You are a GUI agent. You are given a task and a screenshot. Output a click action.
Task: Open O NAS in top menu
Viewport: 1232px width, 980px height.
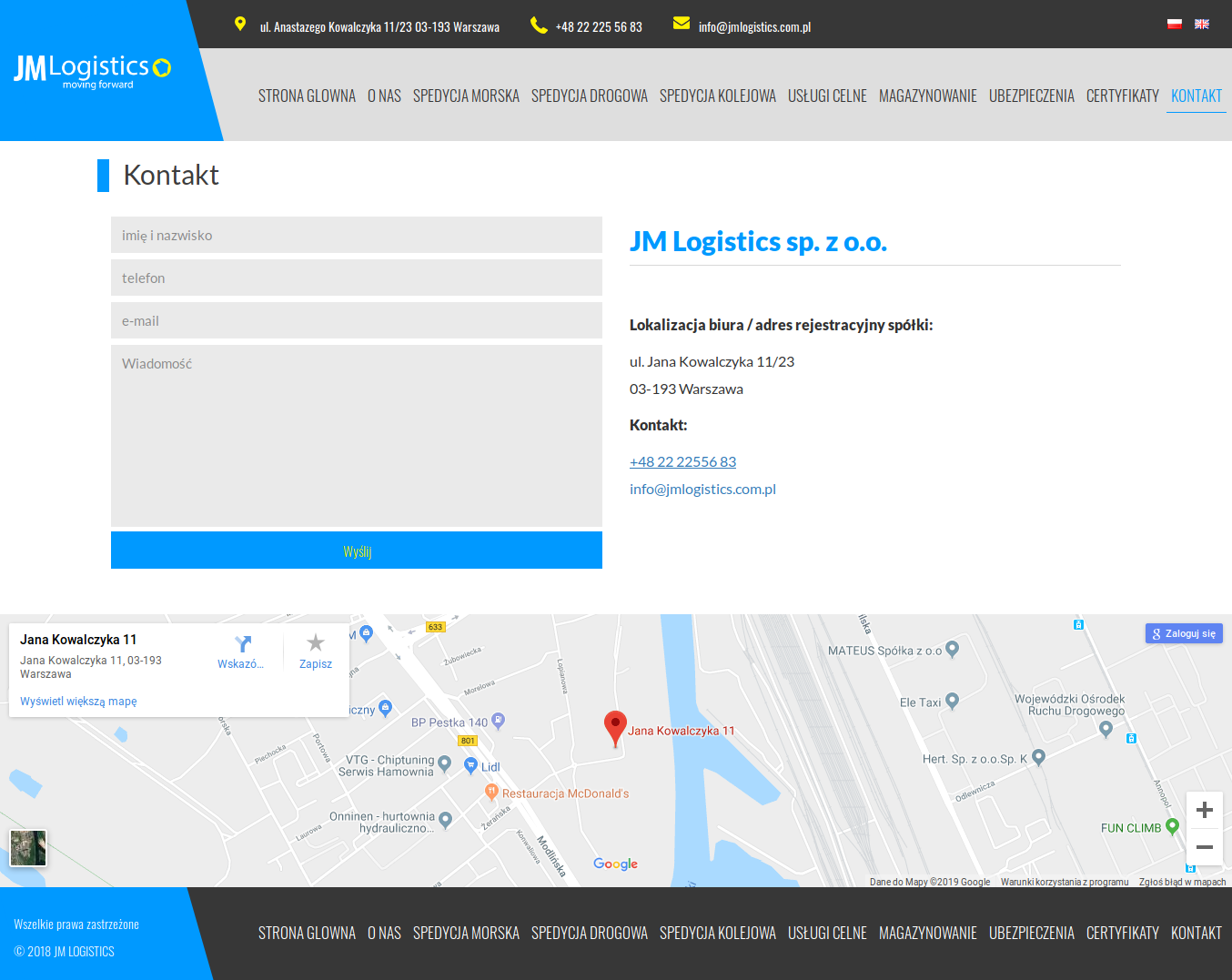point(384,96)
